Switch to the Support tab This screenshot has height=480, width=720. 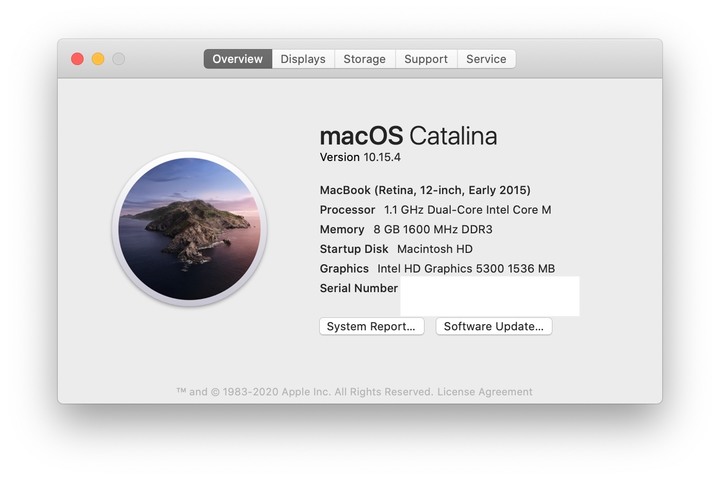click(426, 59)
